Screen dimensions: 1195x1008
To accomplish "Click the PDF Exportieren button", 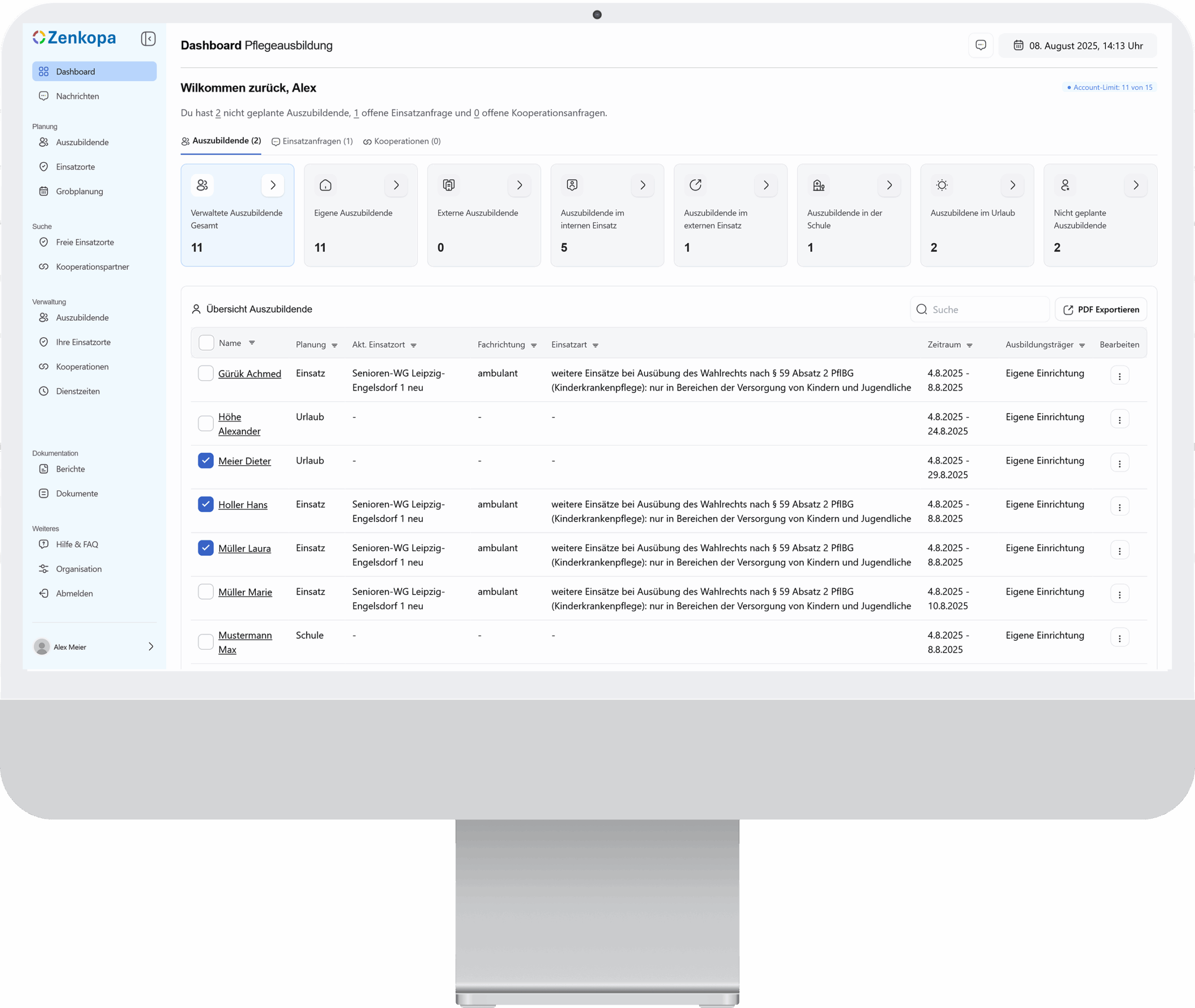I will [1100, 310].
